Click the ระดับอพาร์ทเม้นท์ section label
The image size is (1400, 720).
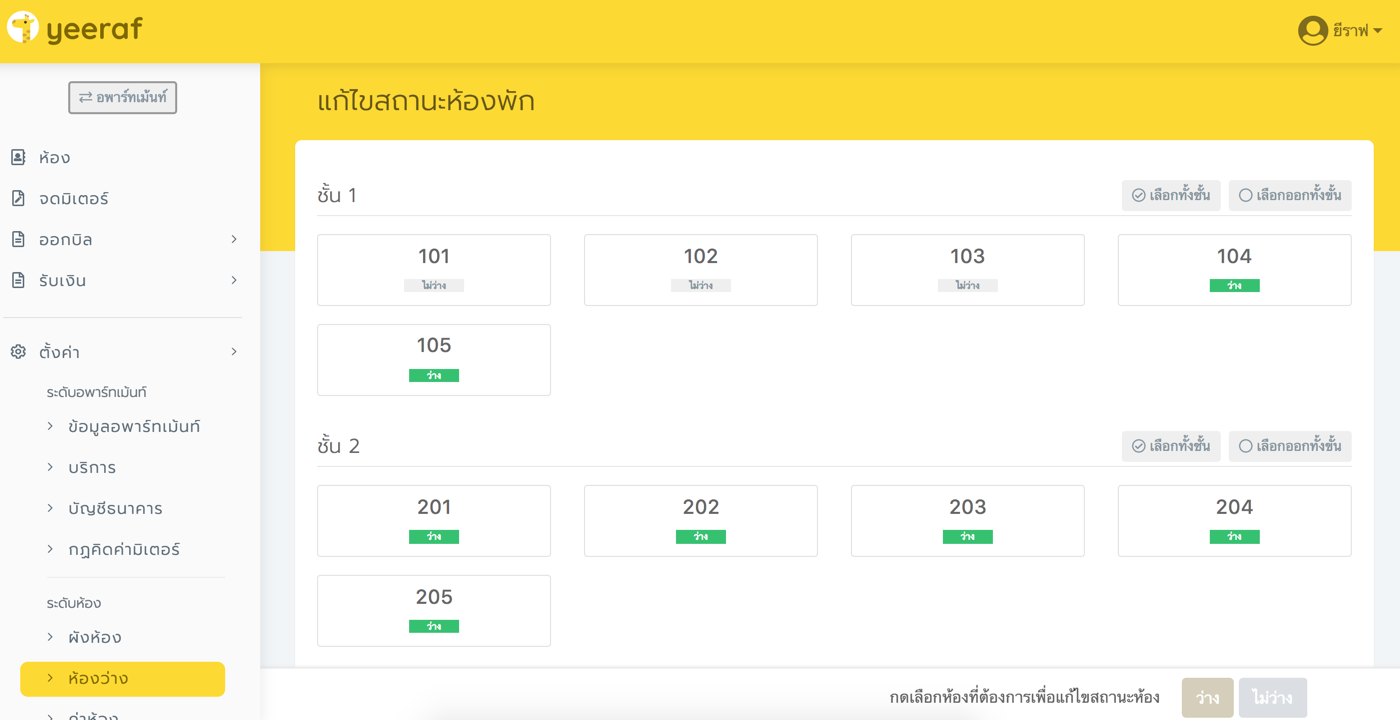tap(97, 392)
